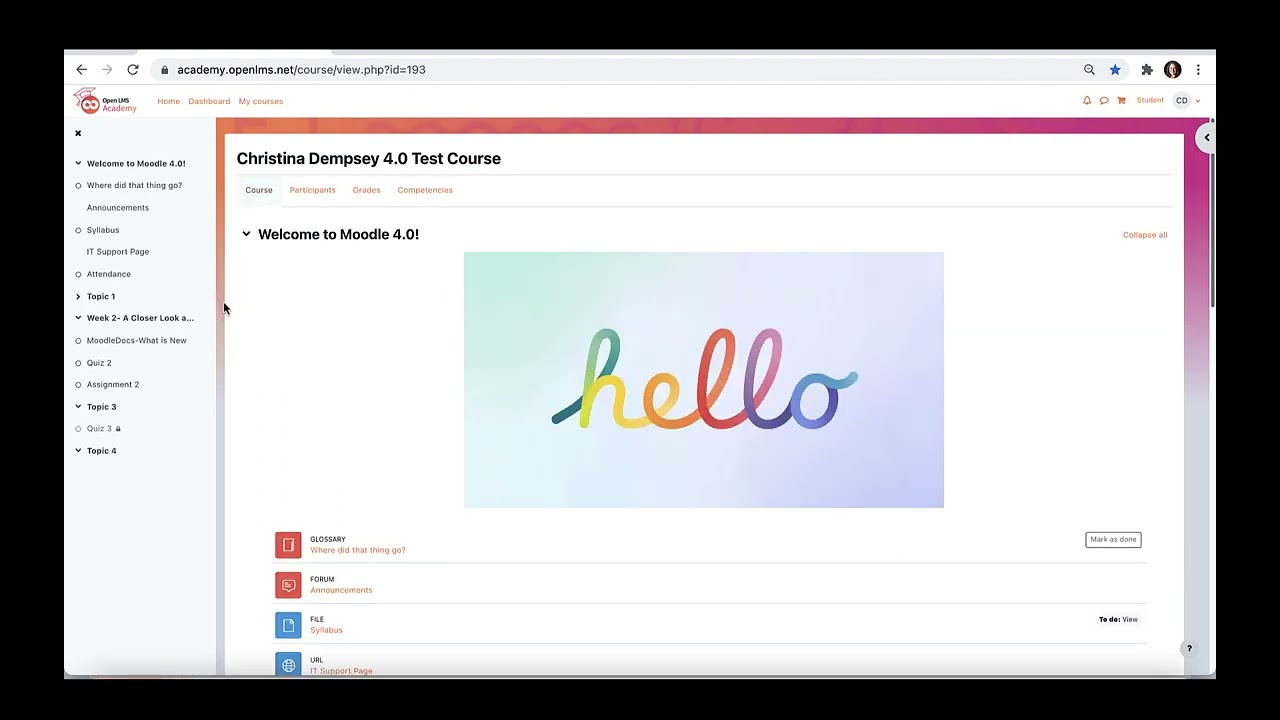Open the Course tab
The image size is (1280, 720).
pos(259,190)
